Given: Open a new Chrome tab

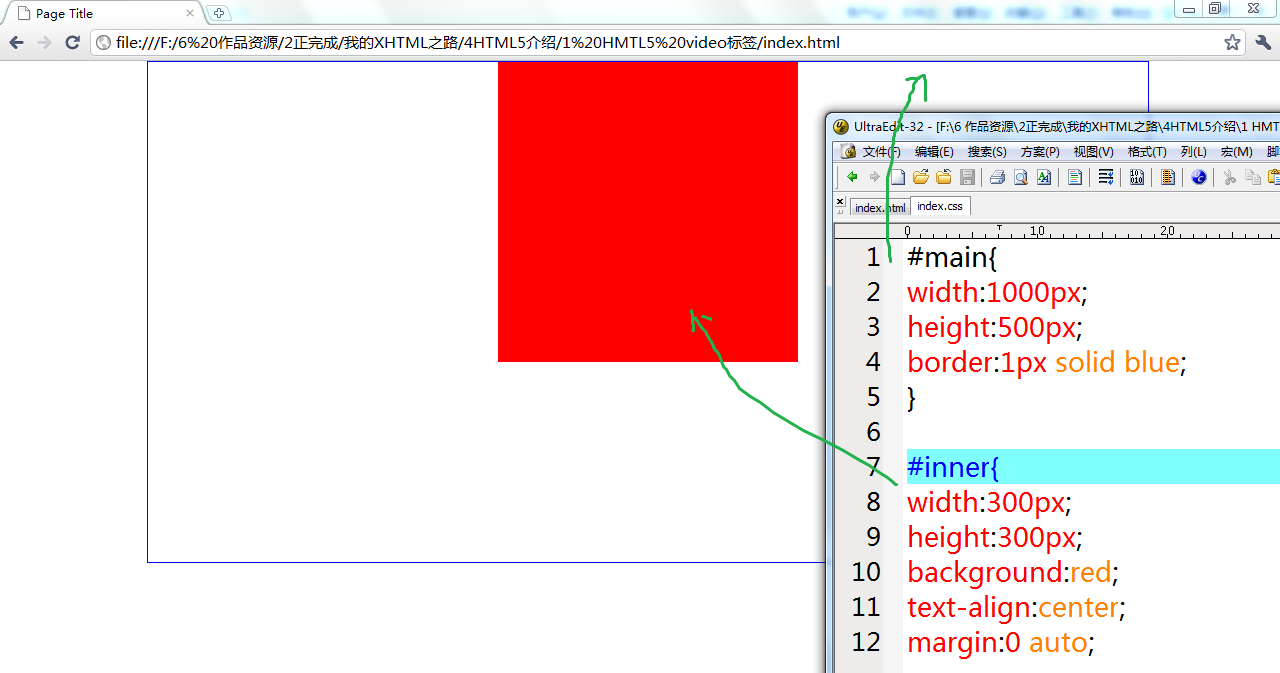Looking at the screenshot, I should tap(219, 13).
